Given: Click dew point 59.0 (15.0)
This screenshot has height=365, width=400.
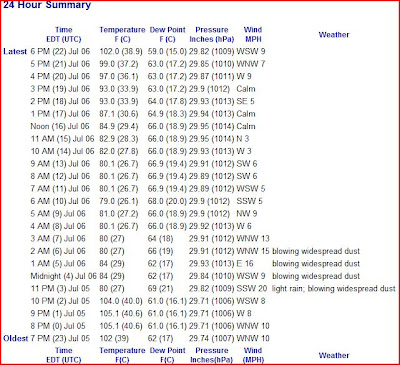Looking at the screenshot, I should point(167,52).
